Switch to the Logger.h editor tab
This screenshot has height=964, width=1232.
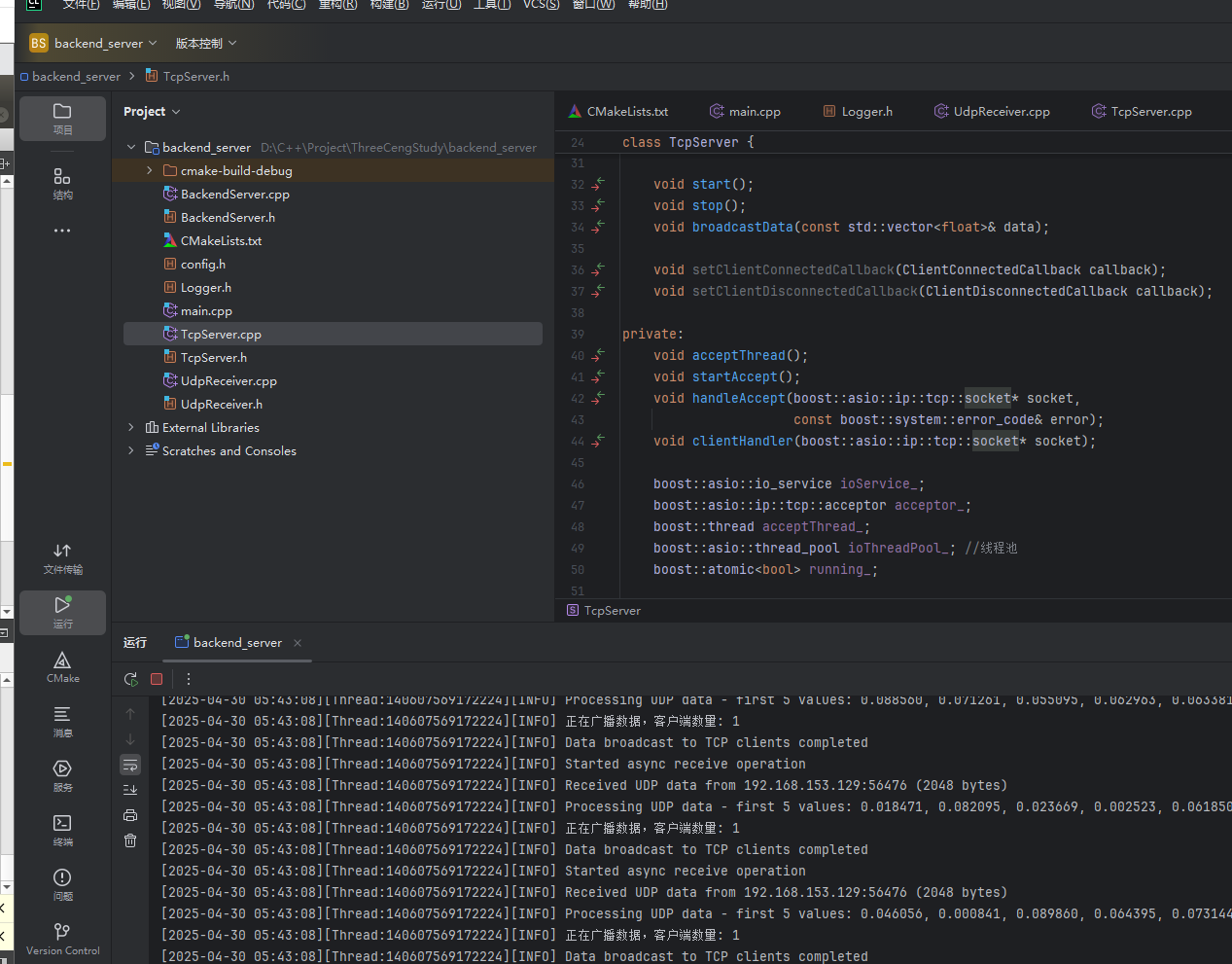865,112
